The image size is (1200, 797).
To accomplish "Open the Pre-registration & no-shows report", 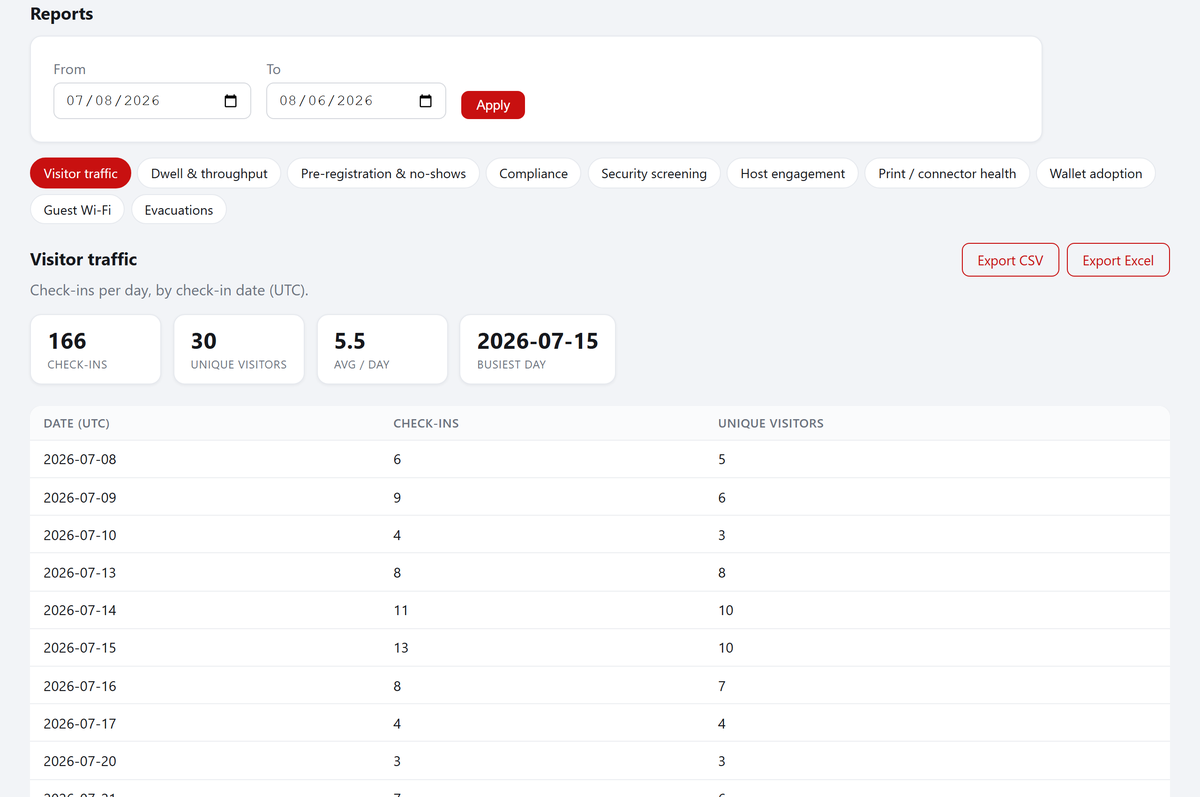I will coord(383,173).
